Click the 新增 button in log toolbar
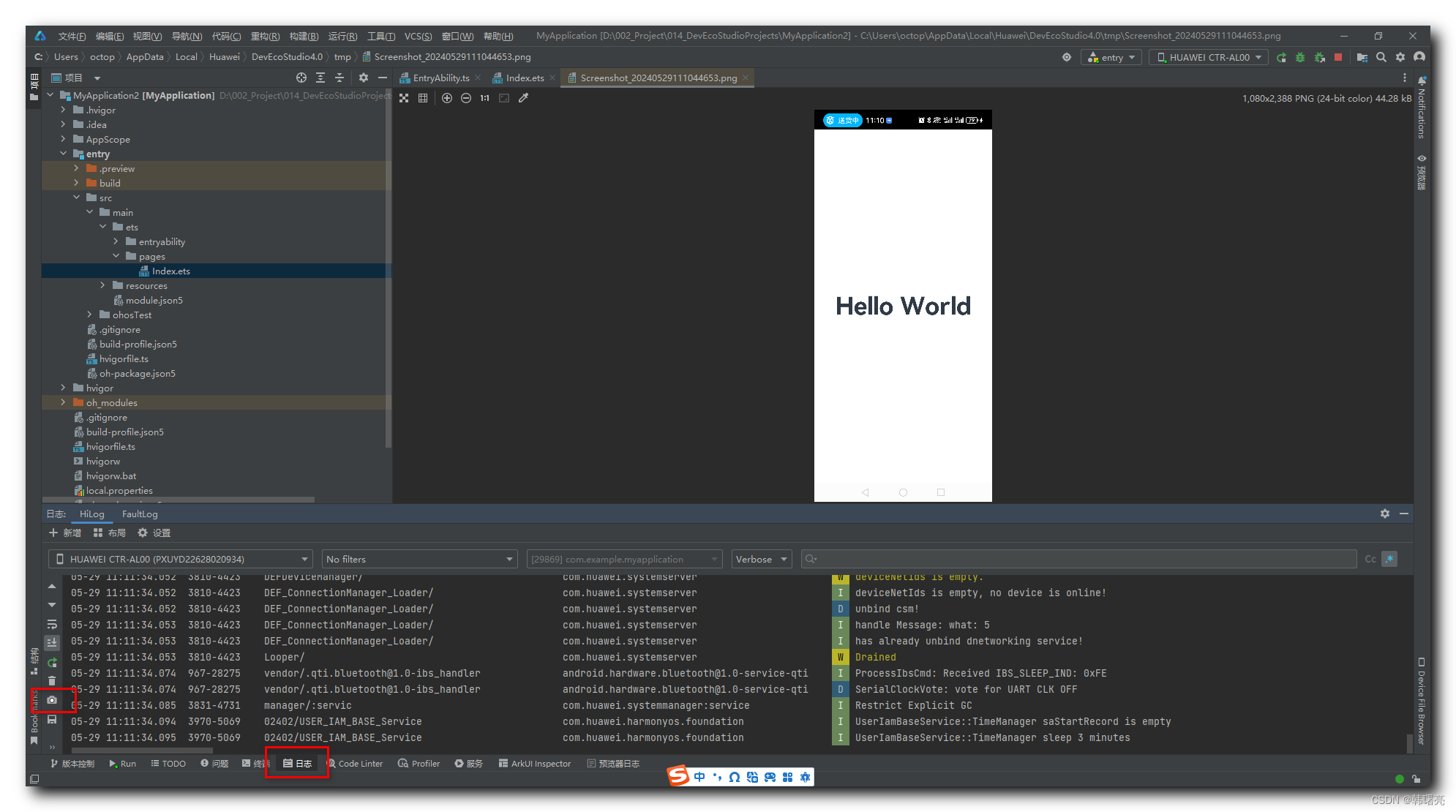The width and height of the screenshot is (1456, 812). pyautogui.click(x=65, y=533)
